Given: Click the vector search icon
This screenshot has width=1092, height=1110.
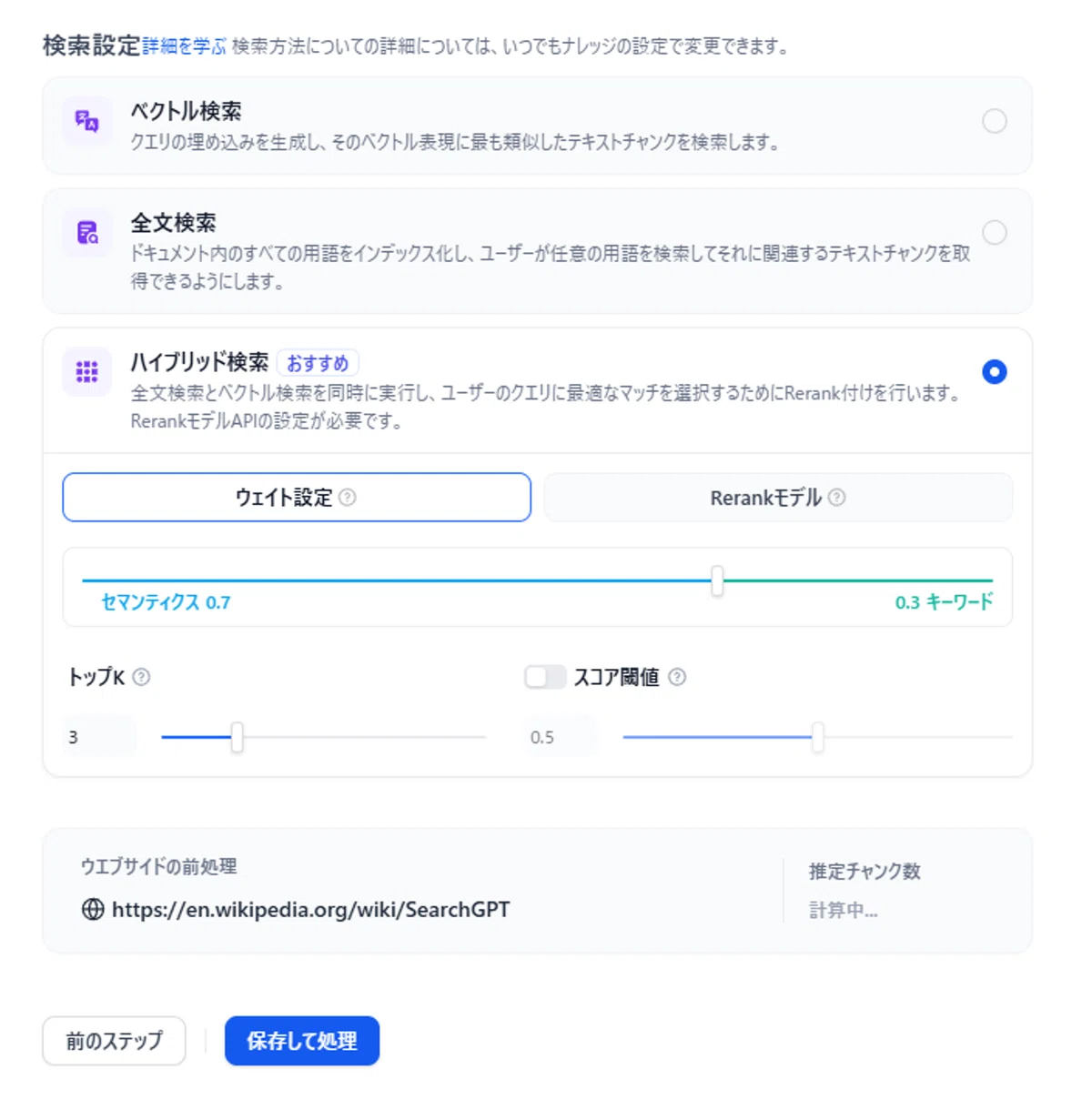Looking at the screenshot, I should [x=87, y=121].
